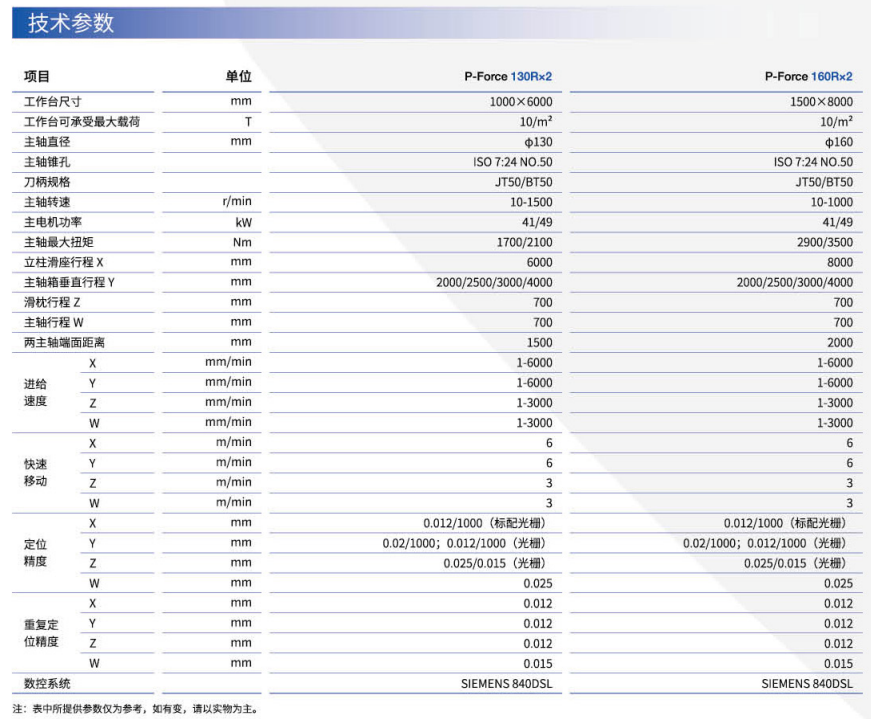The image size is (871, 719).
Task: Click the torque value 1700/2100
Action: (525, 242)
